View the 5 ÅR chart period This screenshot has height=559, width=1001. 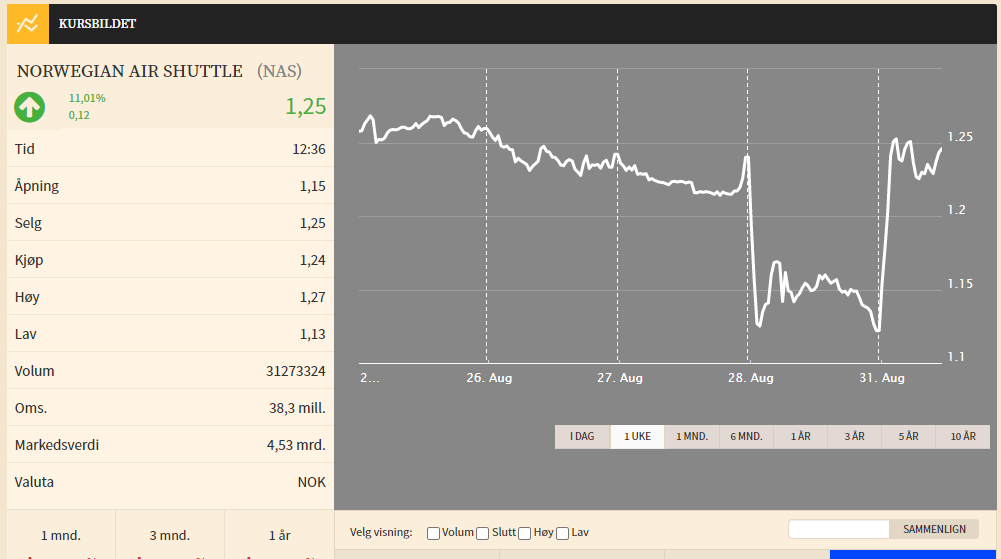click(x=908, y=436)
